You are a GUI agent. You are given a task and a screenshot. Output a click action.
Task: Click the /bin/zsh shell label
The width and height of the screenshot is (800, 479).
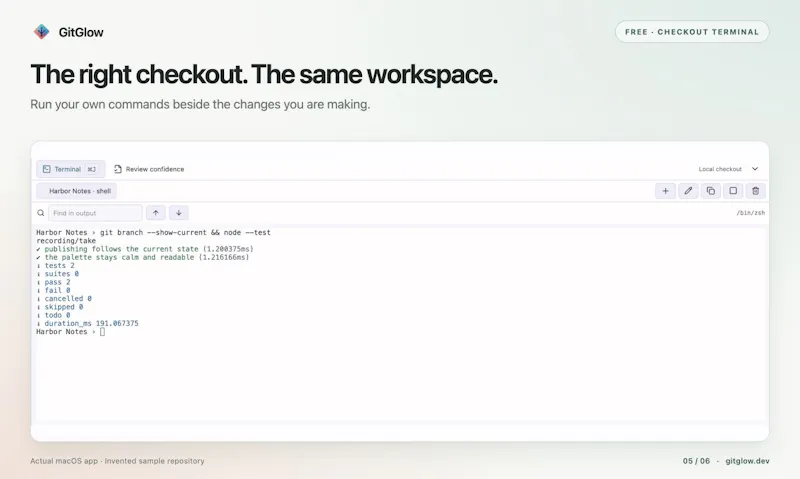751,213
